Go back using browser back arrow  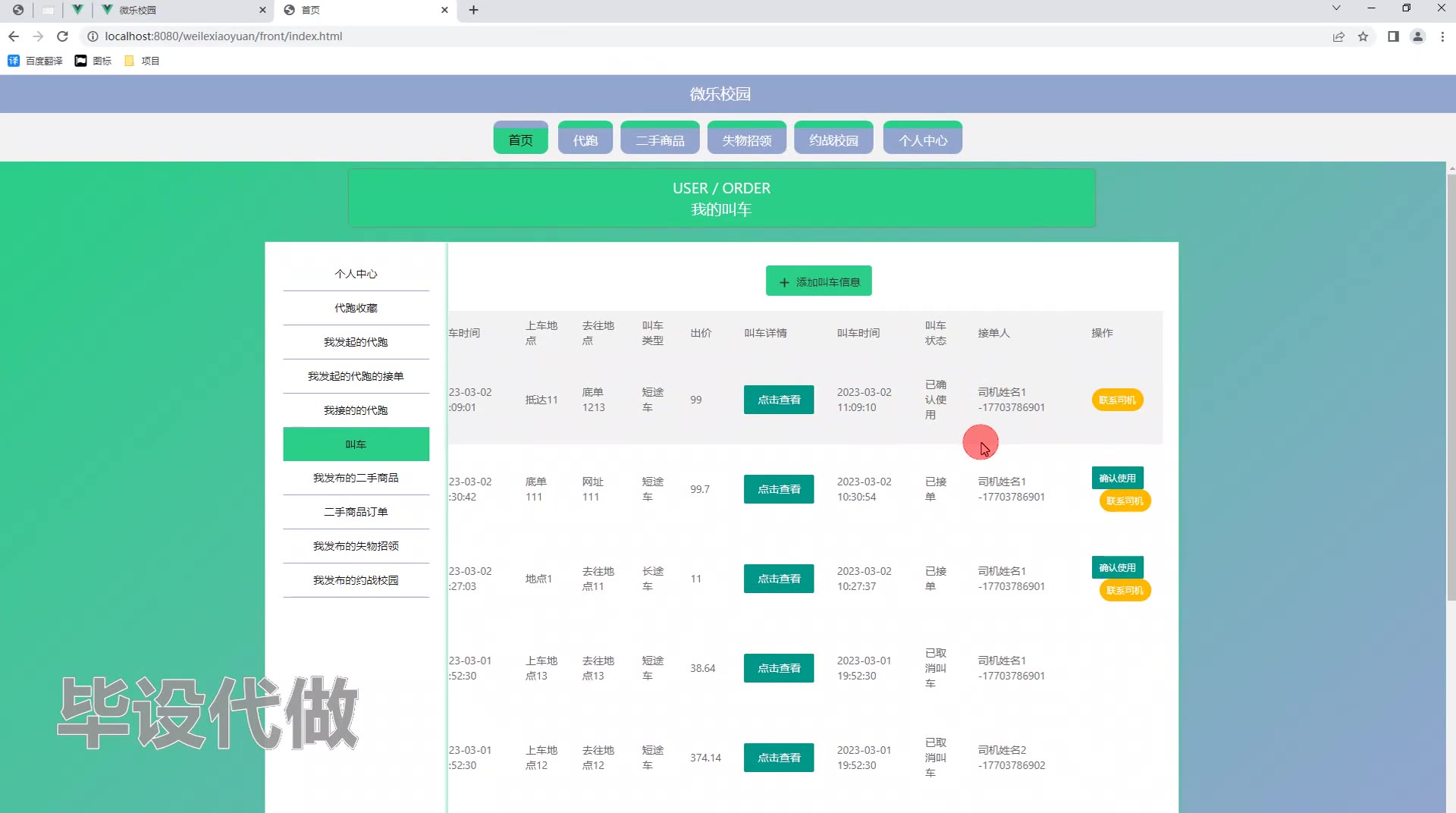click(x=14, y=36)
